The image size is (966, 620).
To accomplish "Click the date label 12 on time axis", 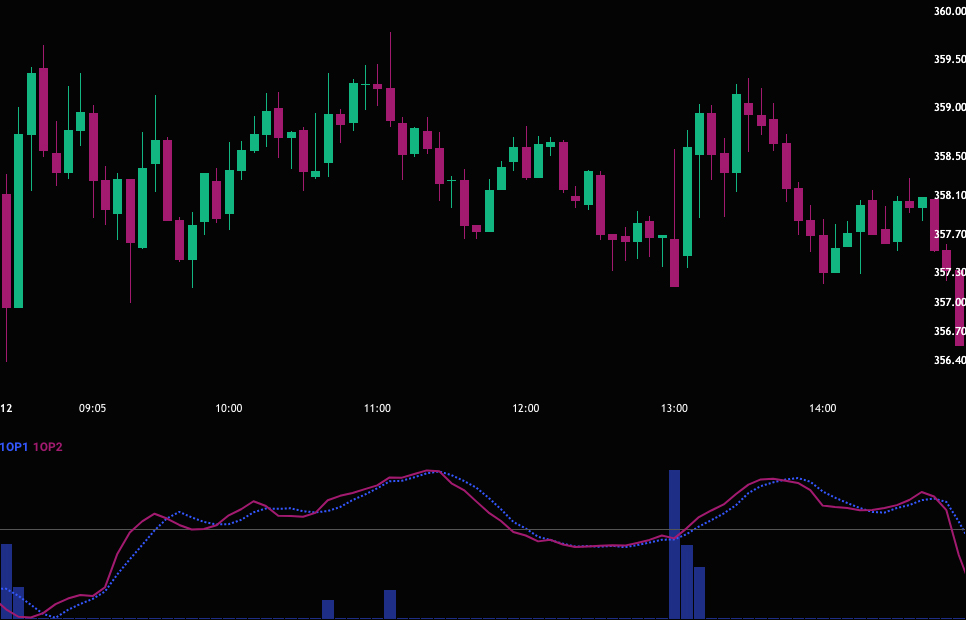I will tap(6, 408).
